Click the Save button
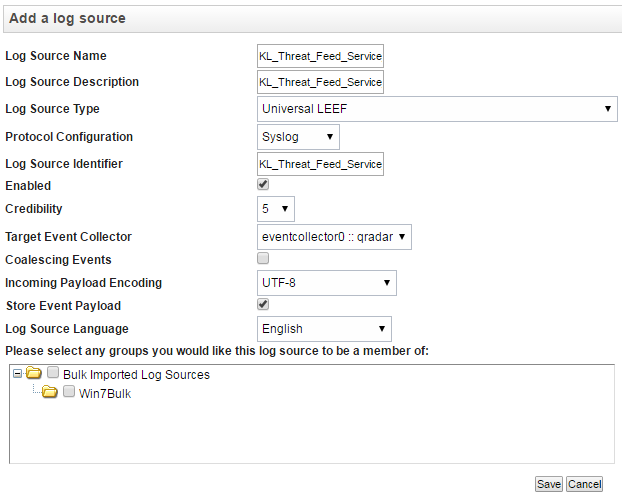Image resolution: width=622 pixels, height=498 pixels. [x=548, y=484]
